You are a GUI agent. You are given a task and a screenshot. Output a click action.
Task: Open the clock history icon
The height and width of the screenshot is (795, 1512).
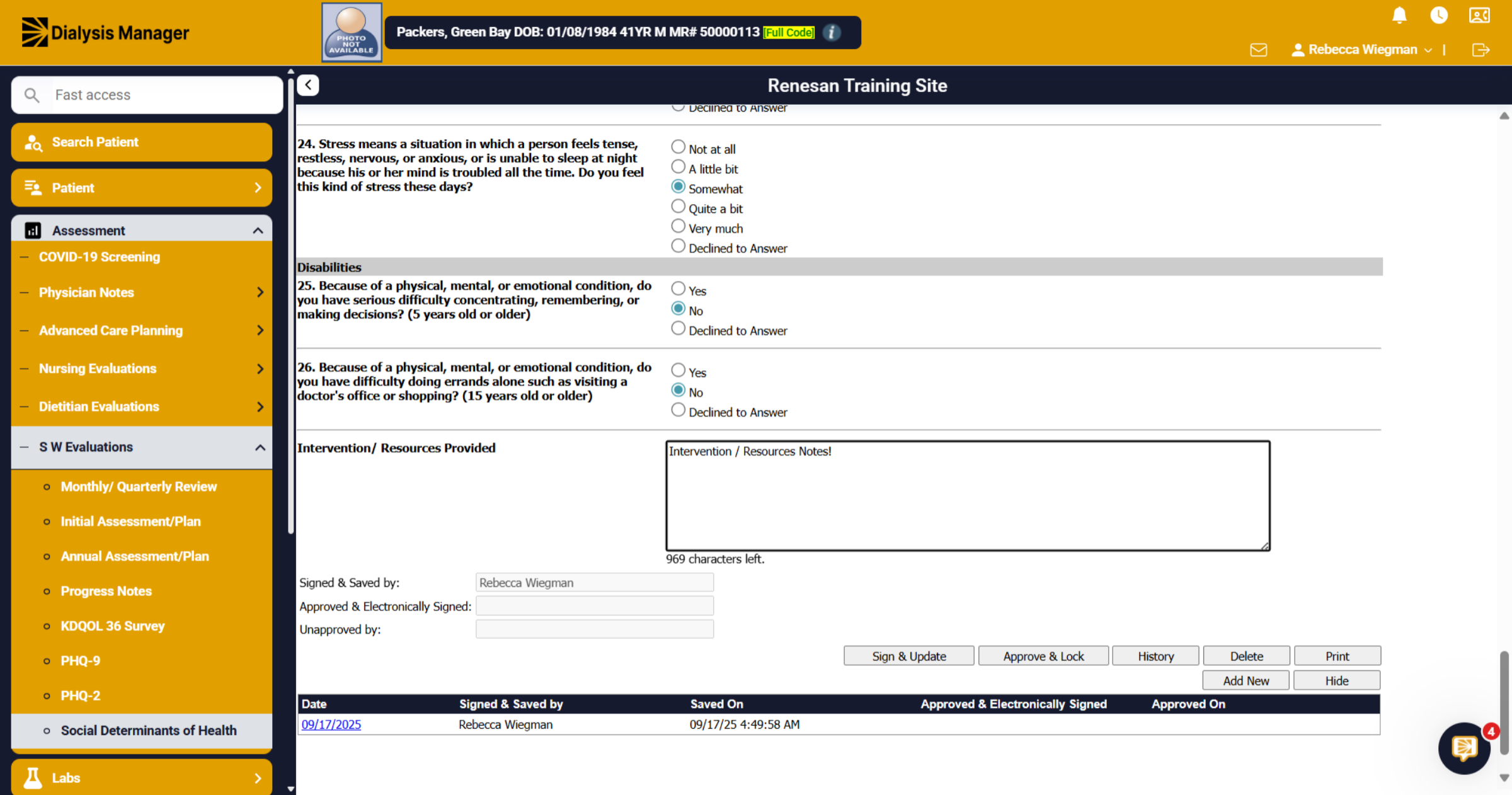point(1439,15)
